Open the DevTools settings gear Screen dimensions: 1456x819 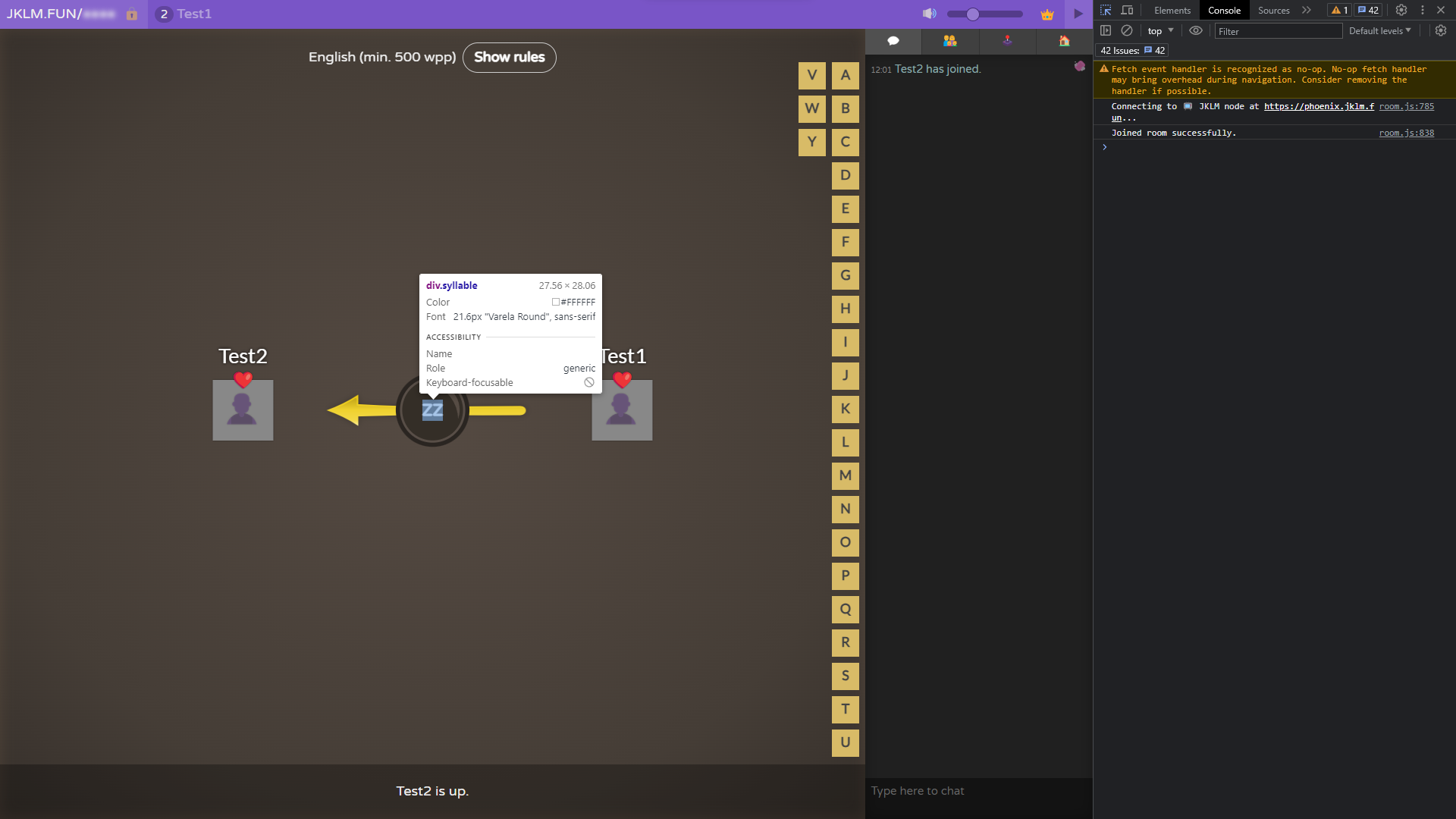click(1401, 10)
